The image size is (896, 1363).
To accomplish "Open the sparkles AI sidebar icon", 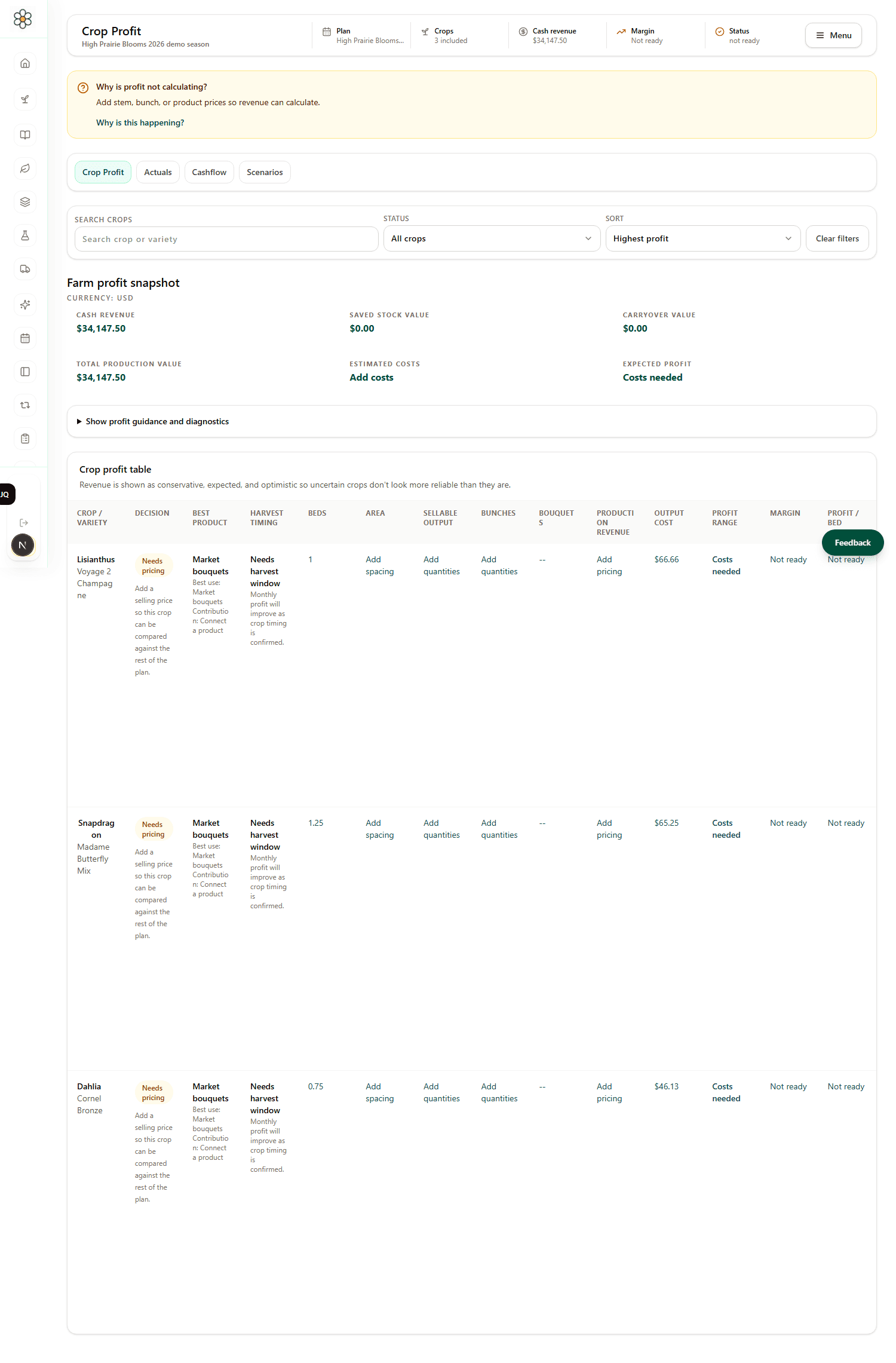I will (25, 305).
